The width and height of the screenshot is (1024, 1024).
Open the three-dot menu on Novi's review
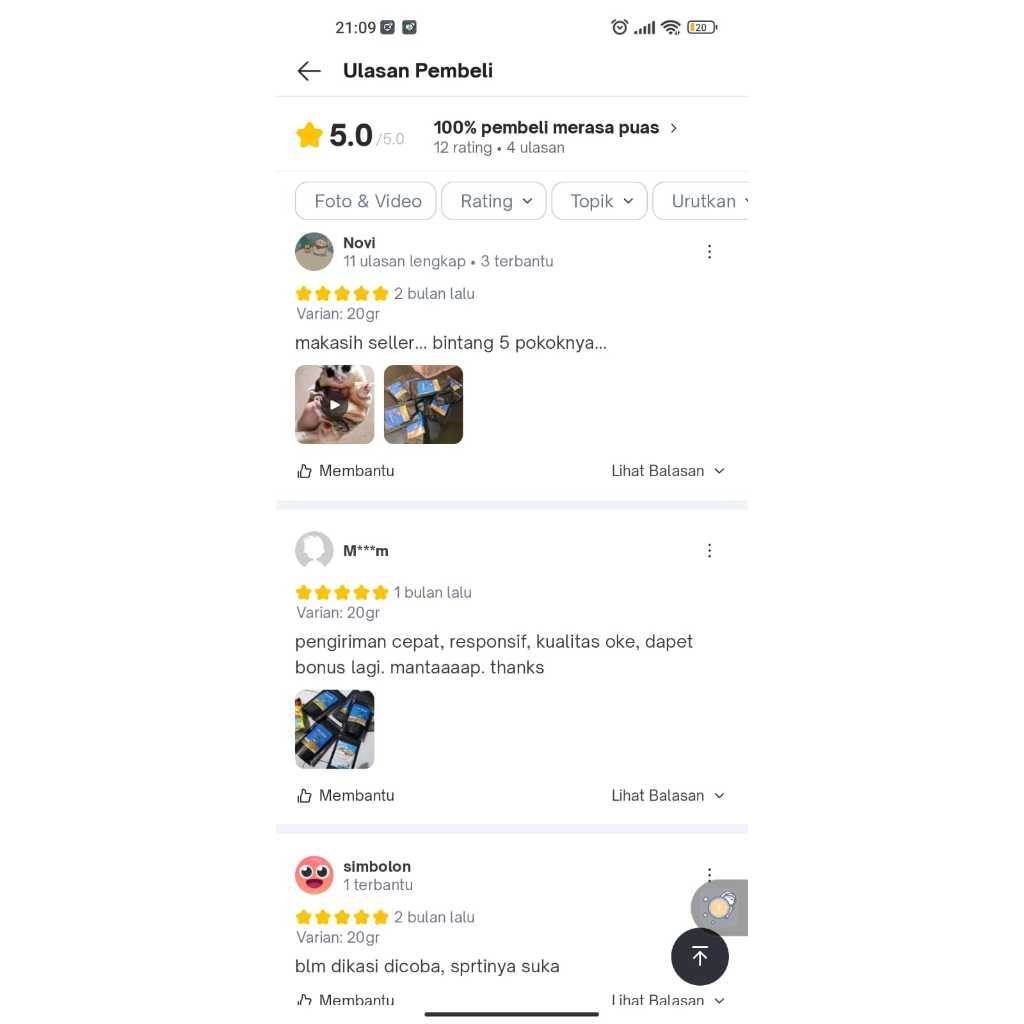point(709,252)
